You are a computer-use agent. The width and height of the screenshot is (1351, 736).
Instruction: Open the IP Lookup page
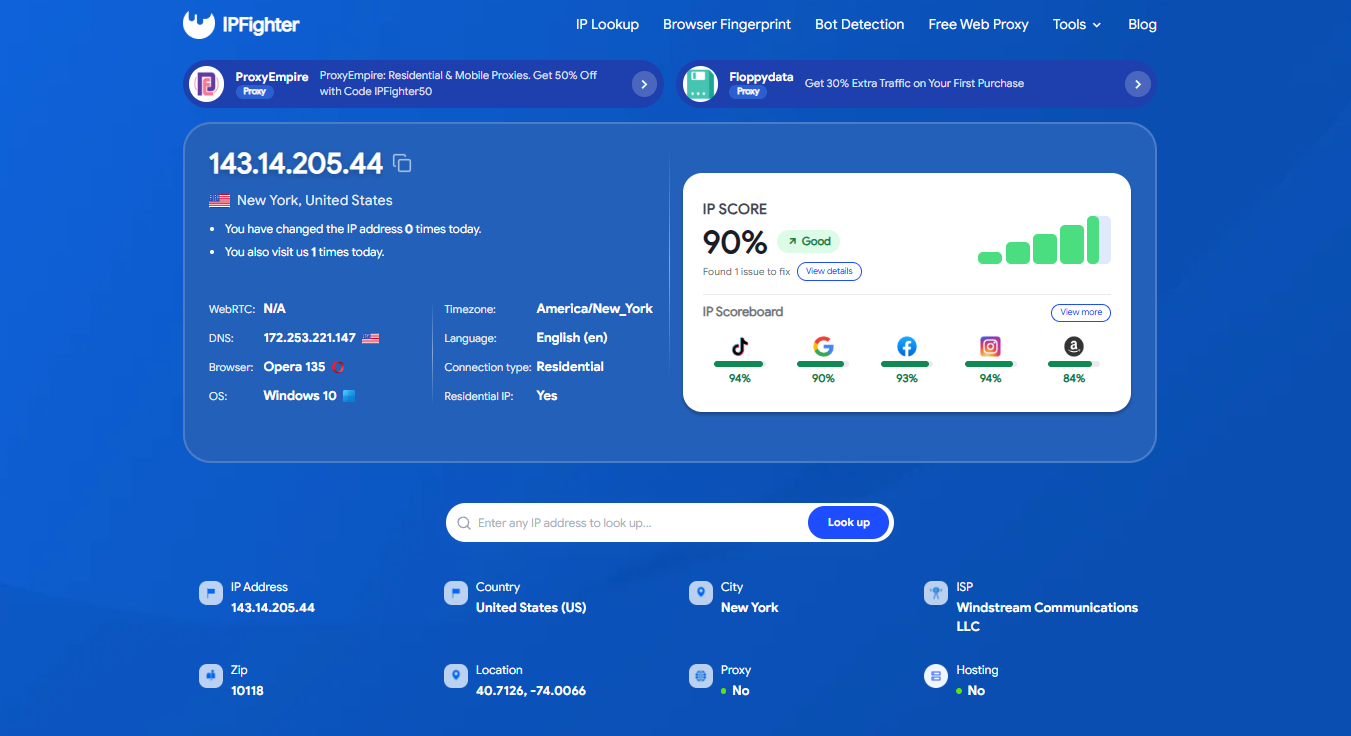point(607,24)
